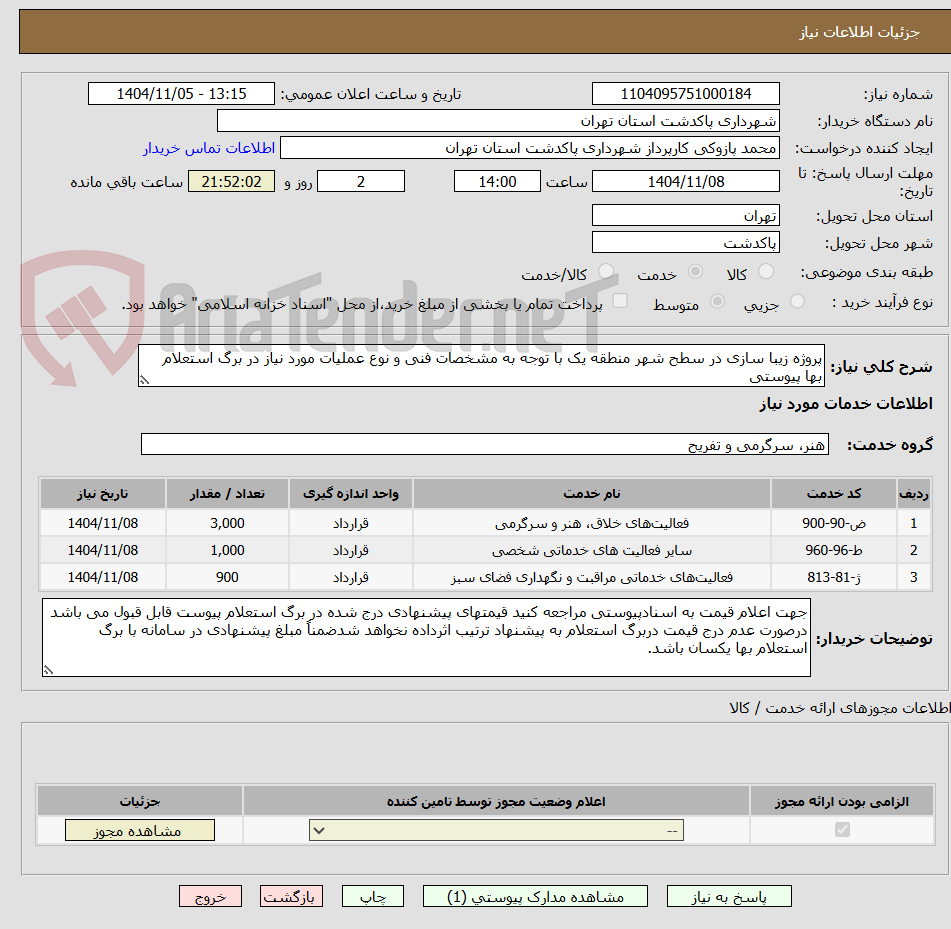Click the واحد اندازه گیری column header
The image size is (951, 929).
[351, 494]
